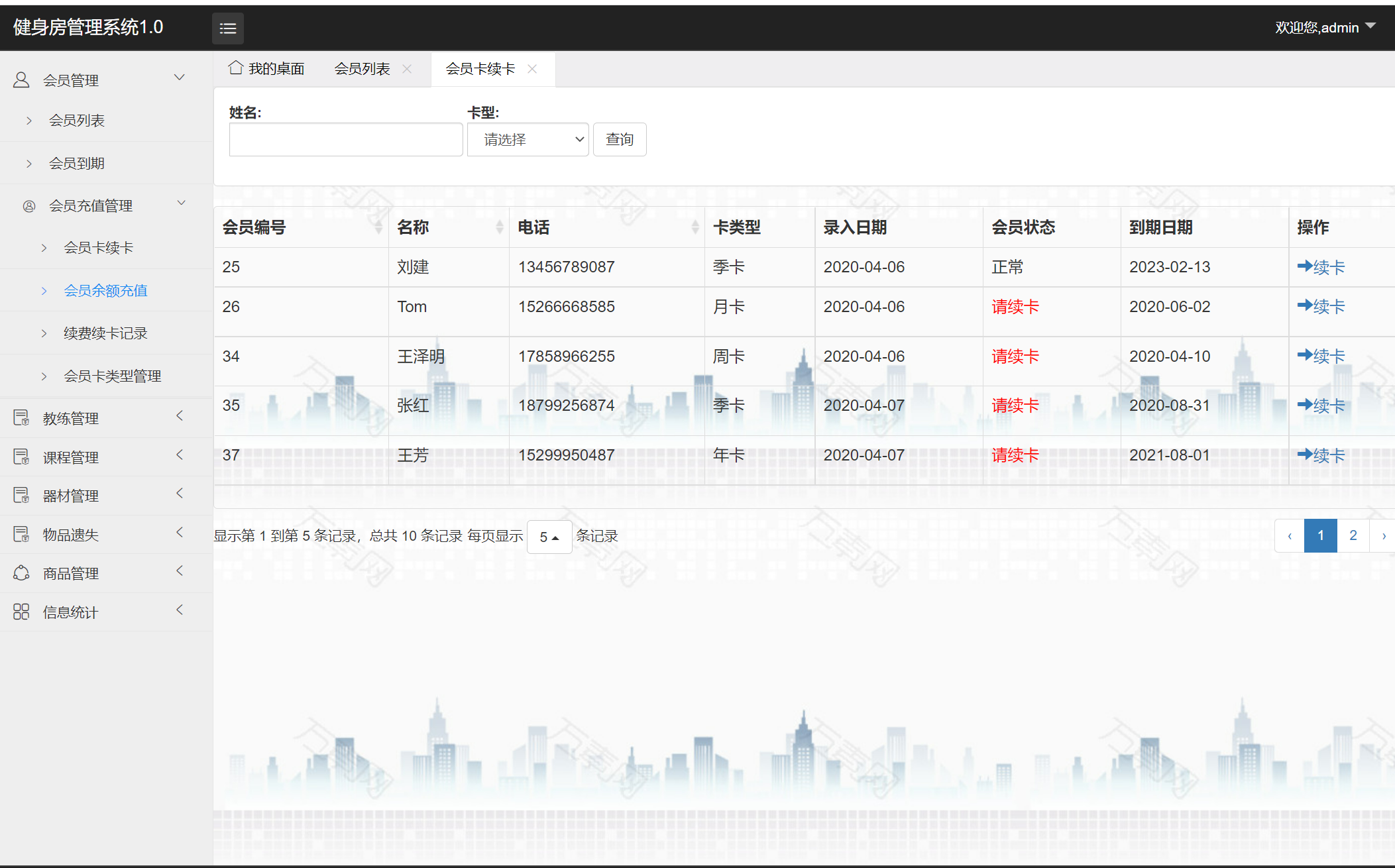Screen dimensions: 1395x868
Task: Click the 会员管理 user icon in sidebar
Action: (21, 80)
